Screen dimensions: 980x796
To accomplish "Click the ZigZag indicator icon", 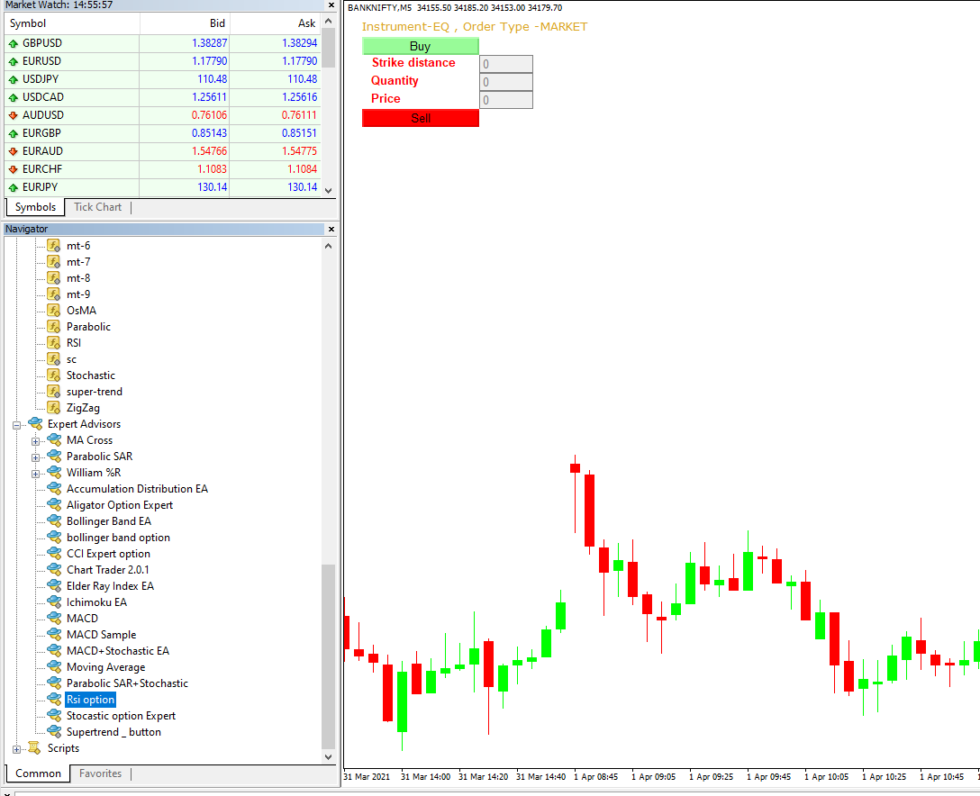I will pos(53,407).
